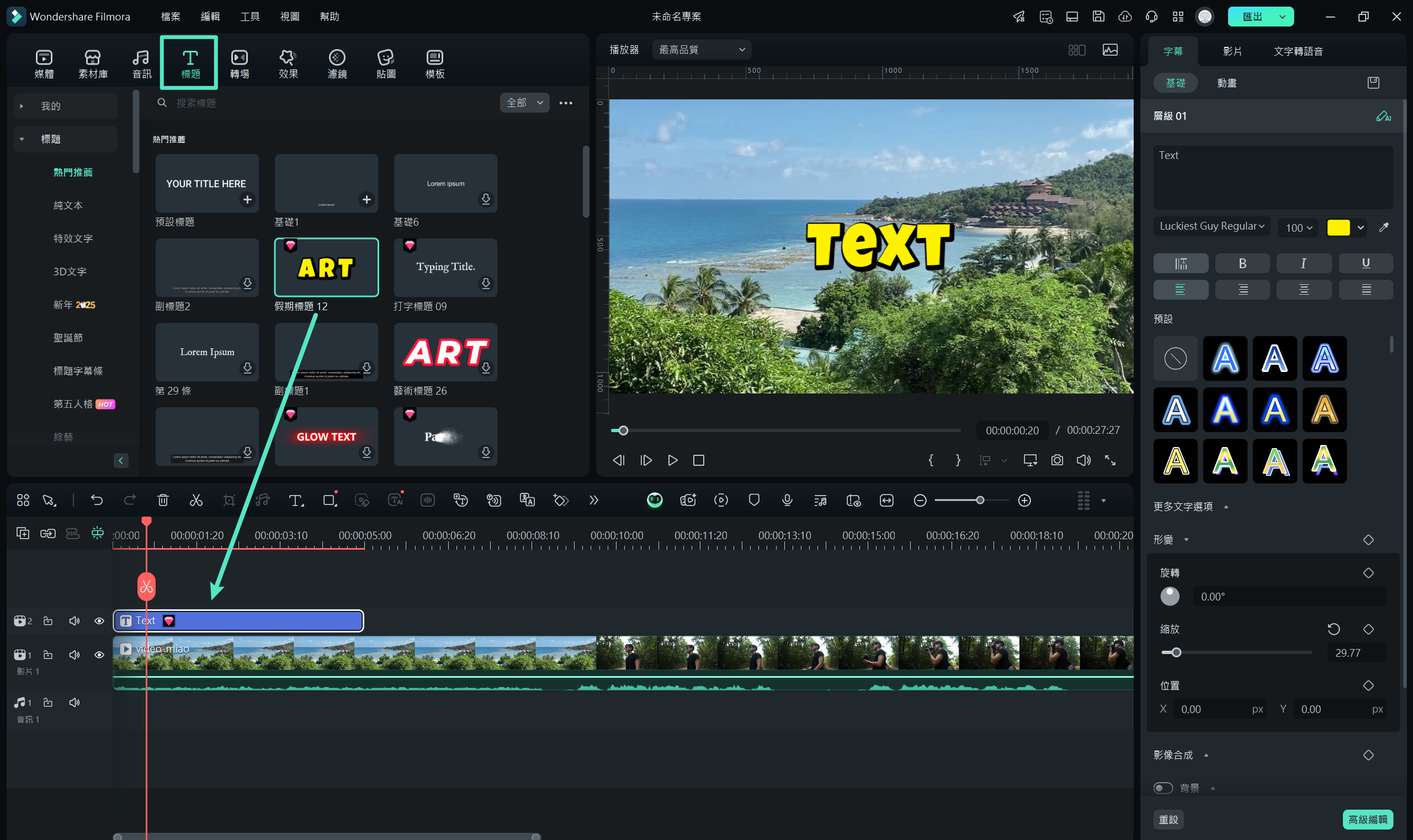
Task: Click the microphone voiceover record icon
Action: click(787, 500)
